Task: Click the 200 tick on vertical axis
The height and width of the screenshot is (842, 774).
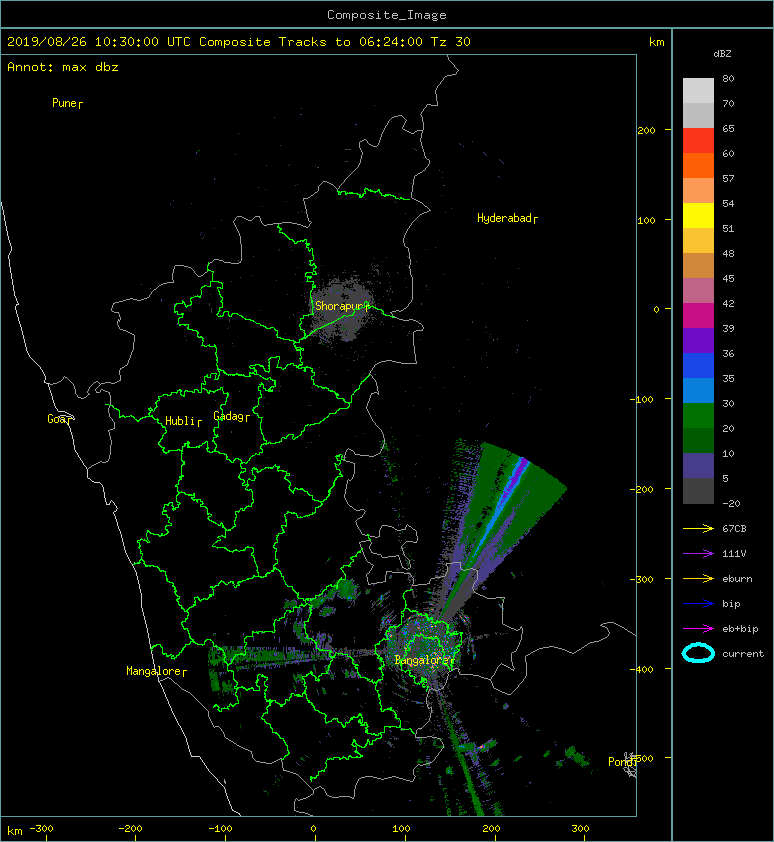Action: click(x=646, y=130)
